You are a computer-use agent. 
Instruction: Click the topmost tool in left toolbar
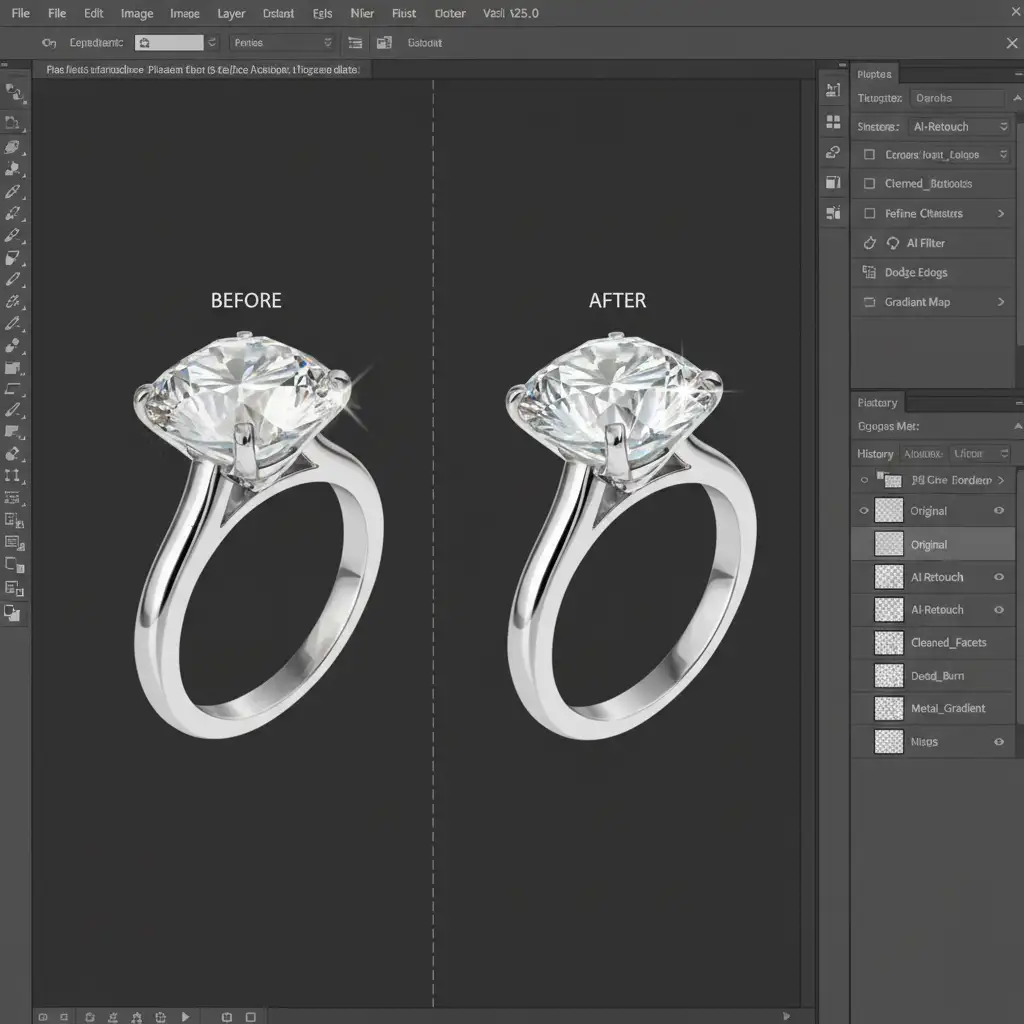pos(14,93)
